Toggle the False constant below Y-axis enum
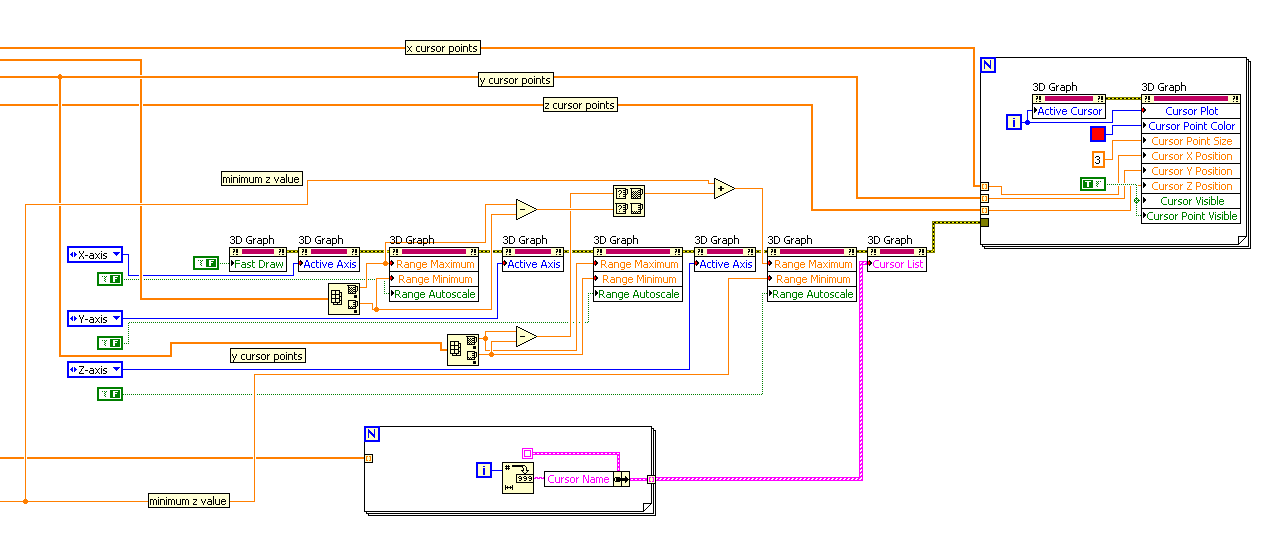1273x539 pixels. point(109,342)
